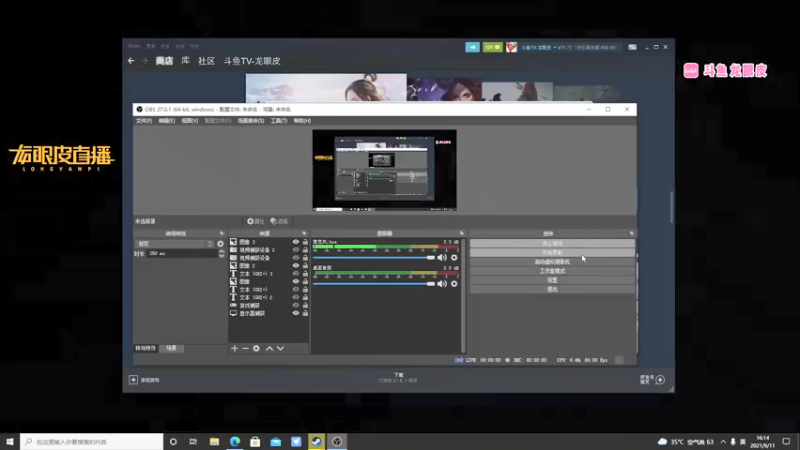Open OBS 工具(T) menu
The width and height of the screenshot is (800, 450).
point(279,121)
